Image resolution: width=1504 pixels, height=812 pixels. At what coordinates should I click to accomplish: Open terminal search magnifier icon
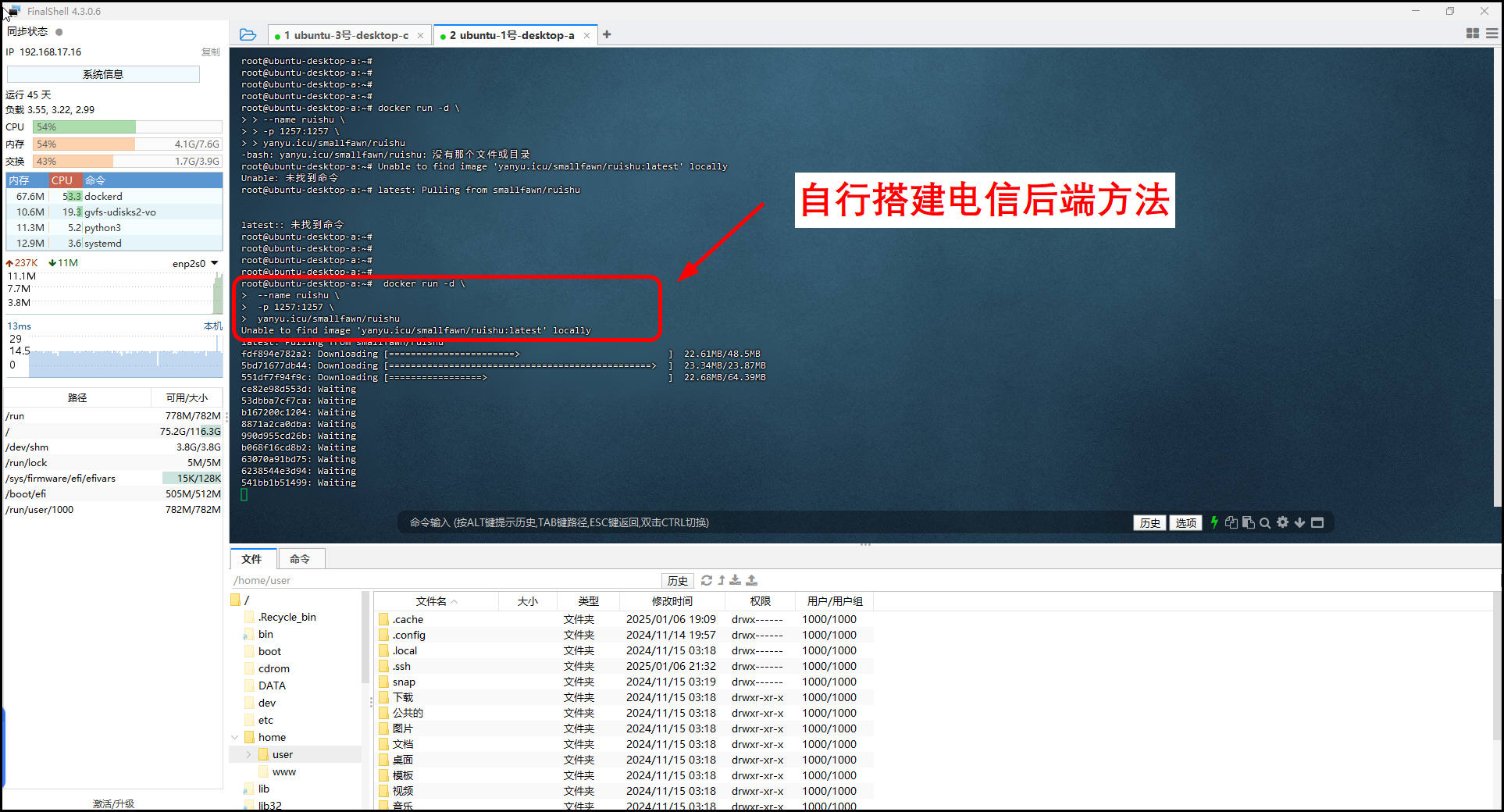[x=1265, y=522]
